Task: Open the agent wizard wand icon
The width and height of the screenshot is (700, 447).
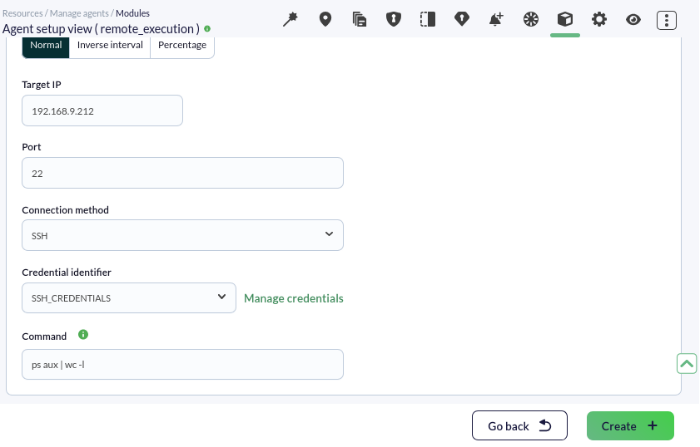Action: tap(290, 20)
